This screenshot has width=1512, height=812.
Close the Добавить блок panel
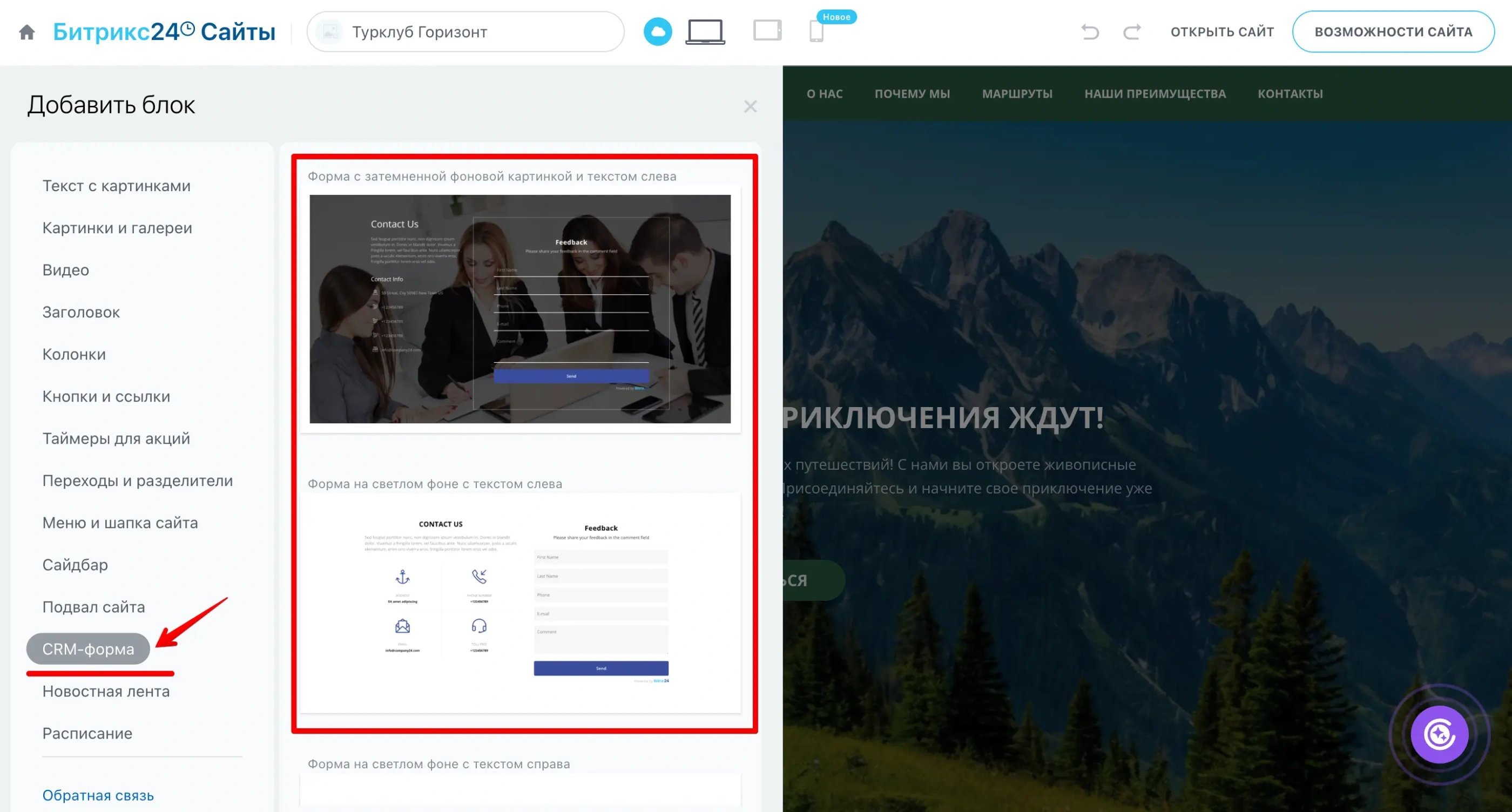[x=750, y=107]
